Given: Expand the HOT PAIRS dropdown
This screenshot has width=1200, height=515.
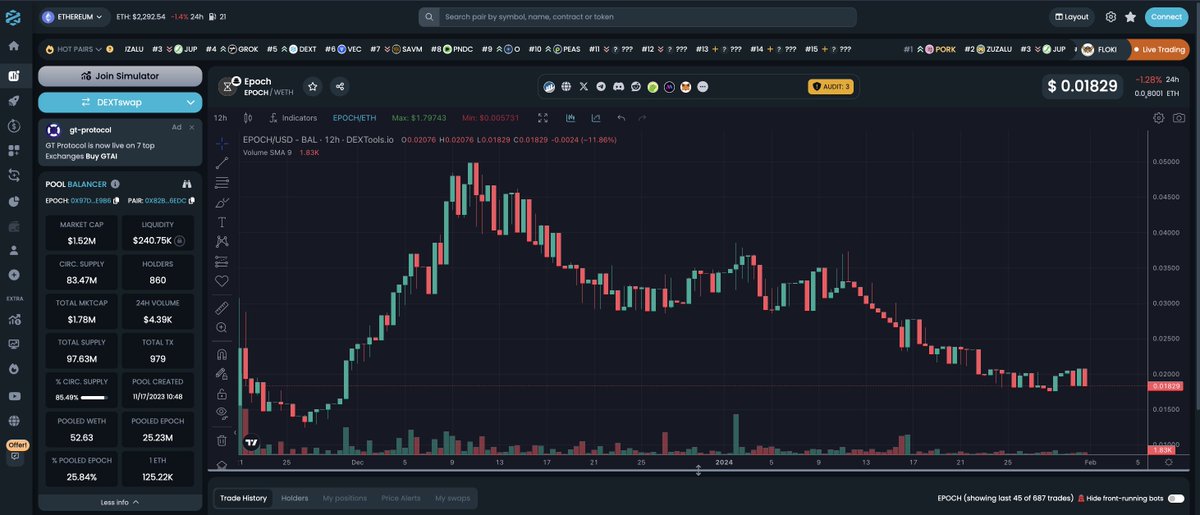Looking at the screenshot, I should [79, 48].
